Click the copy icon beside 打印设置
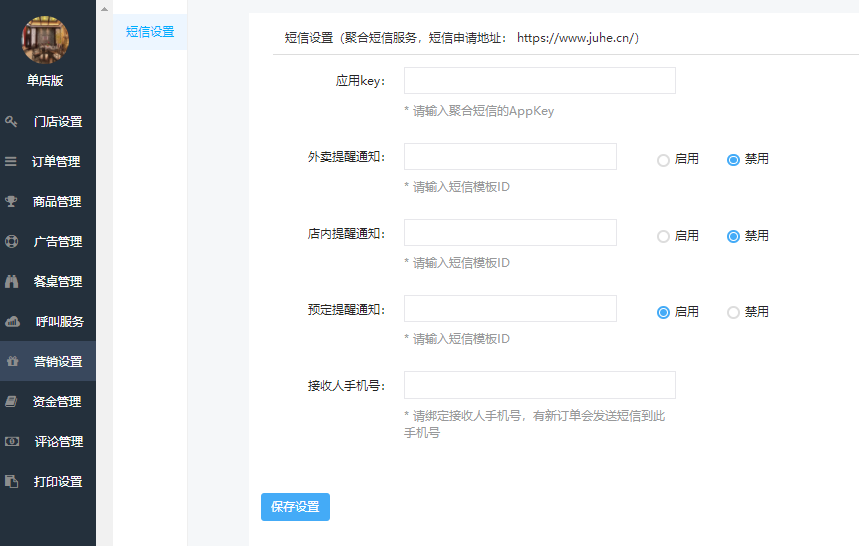The width and height of the screenshot is (859, 546). pos(12,481)
